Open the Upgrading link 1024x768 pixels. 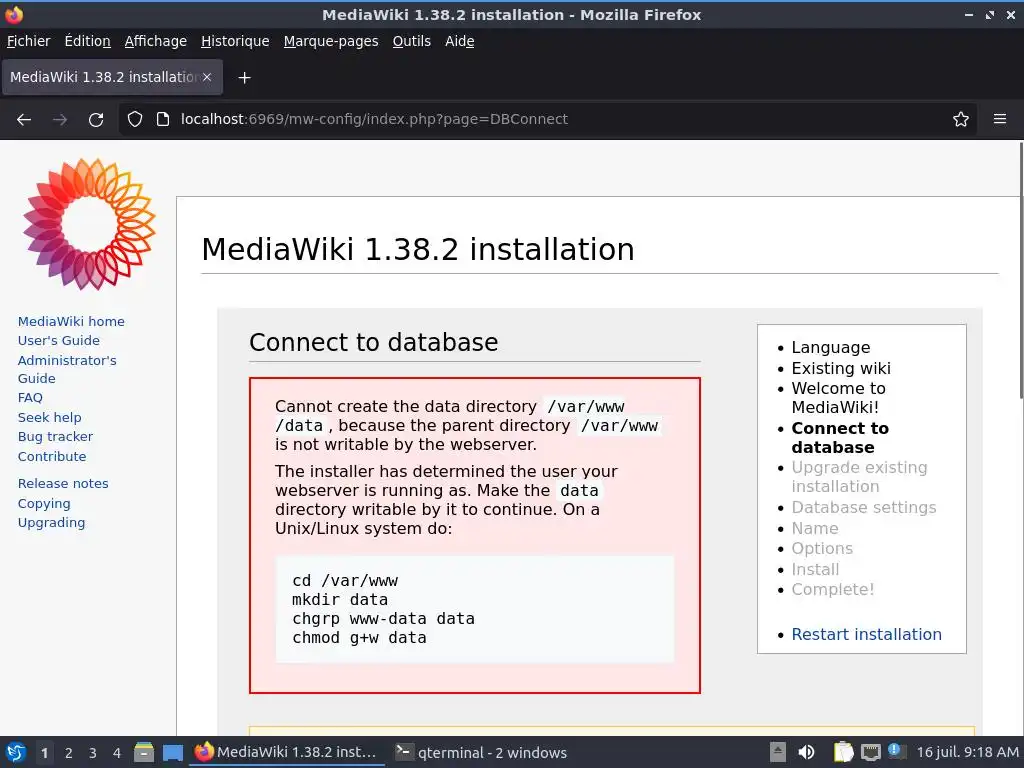click(52, 522)
